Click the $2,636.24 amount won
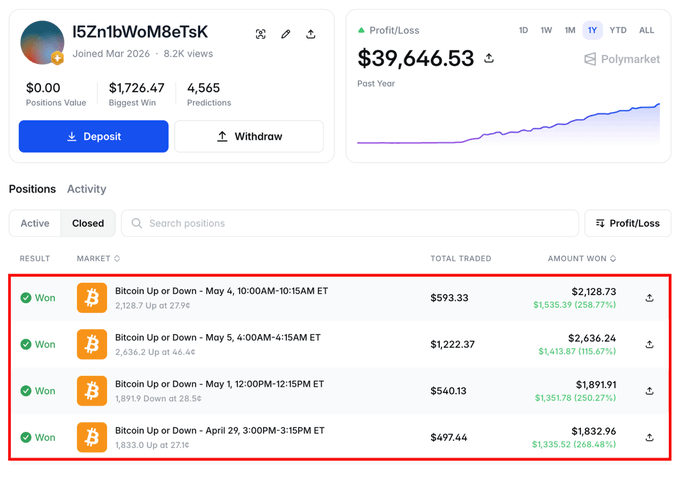The width and height of the screenshot is (680, 478). 592,338
